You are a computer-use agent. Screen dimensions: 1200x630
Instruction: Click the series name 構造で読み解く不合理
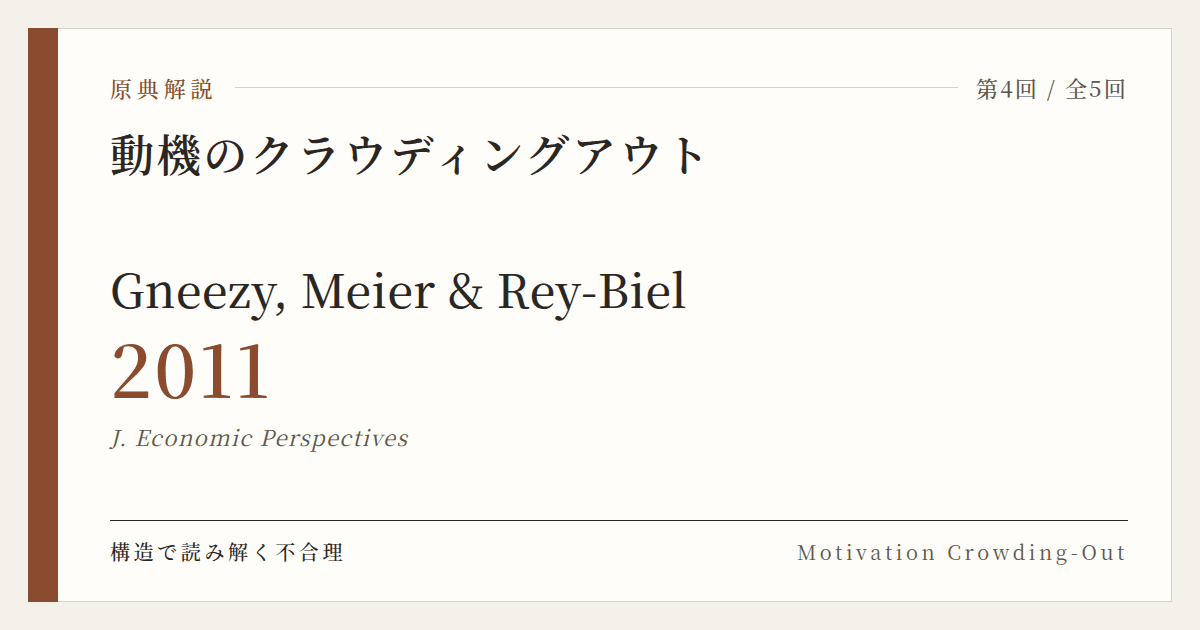coord(227,552)
